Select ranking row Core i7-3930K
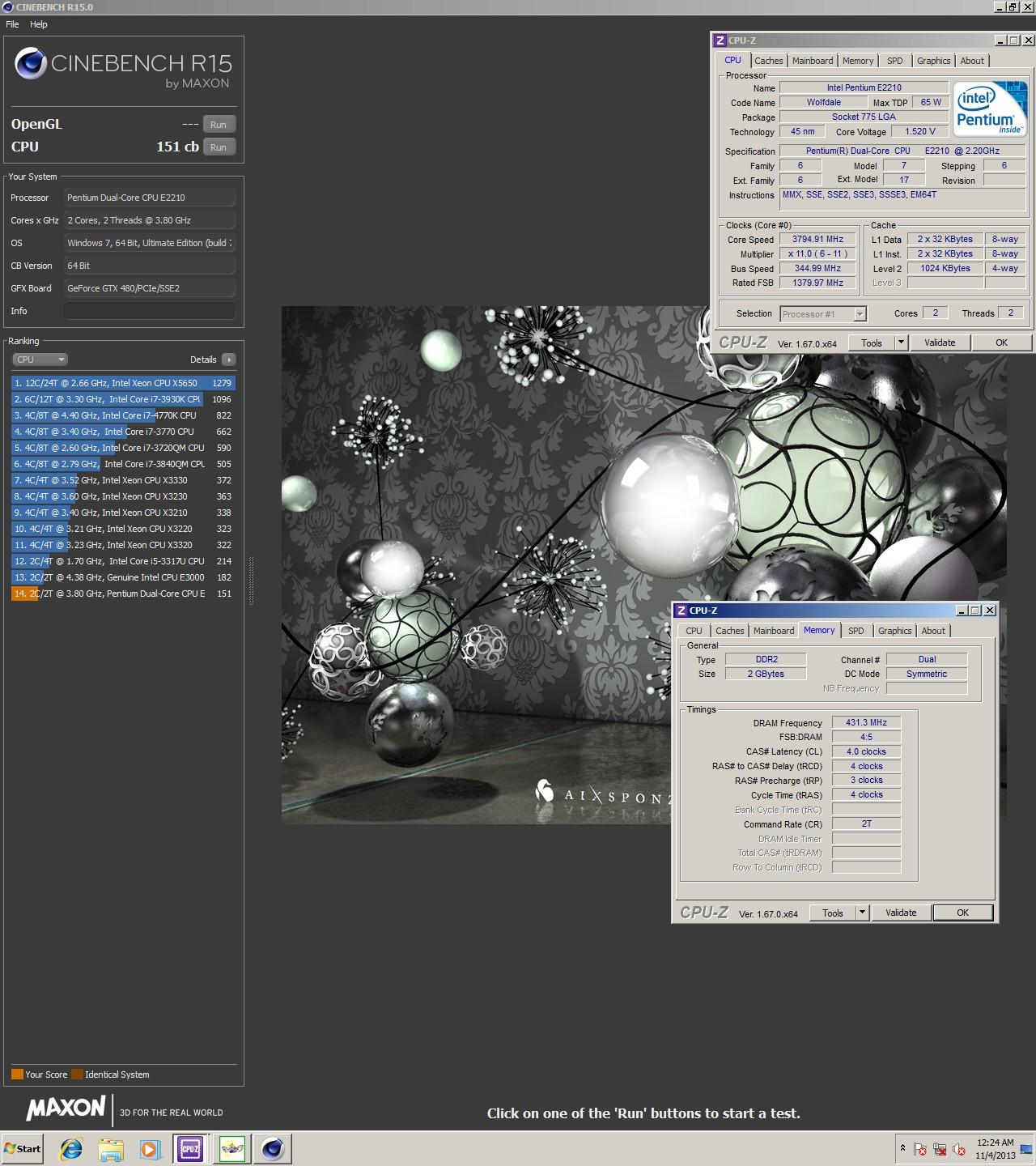 pos(123,399)
